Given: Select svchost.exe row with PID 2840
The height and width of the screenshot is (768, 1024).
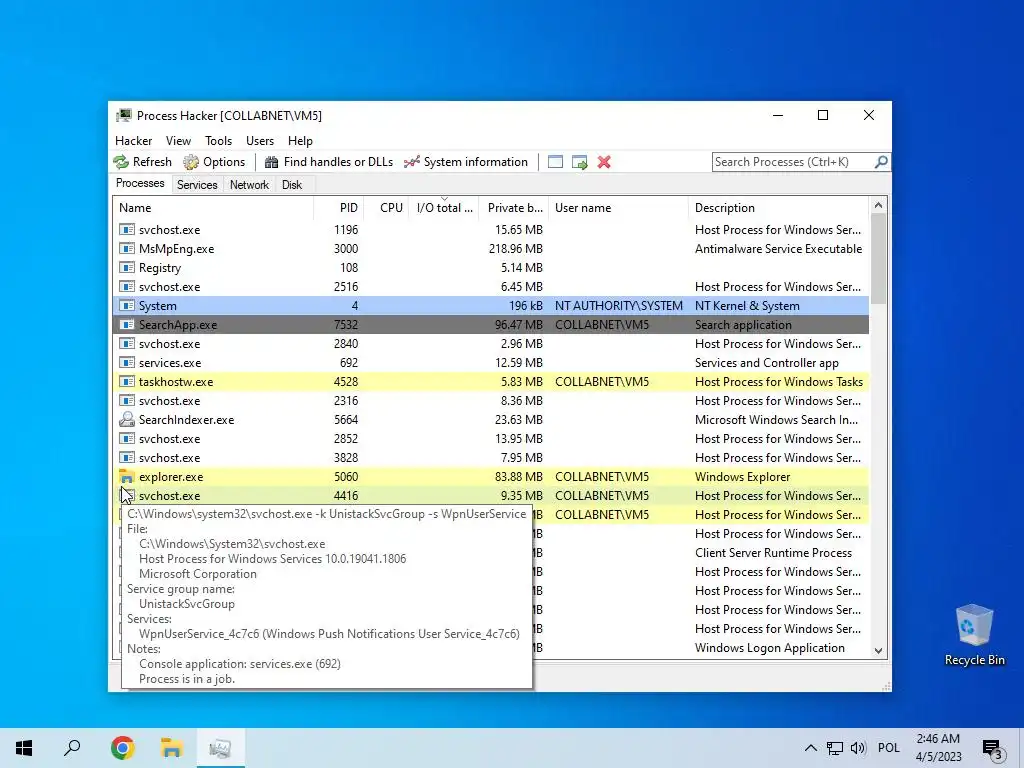Looking at the screenshot, I should point(491,344).
